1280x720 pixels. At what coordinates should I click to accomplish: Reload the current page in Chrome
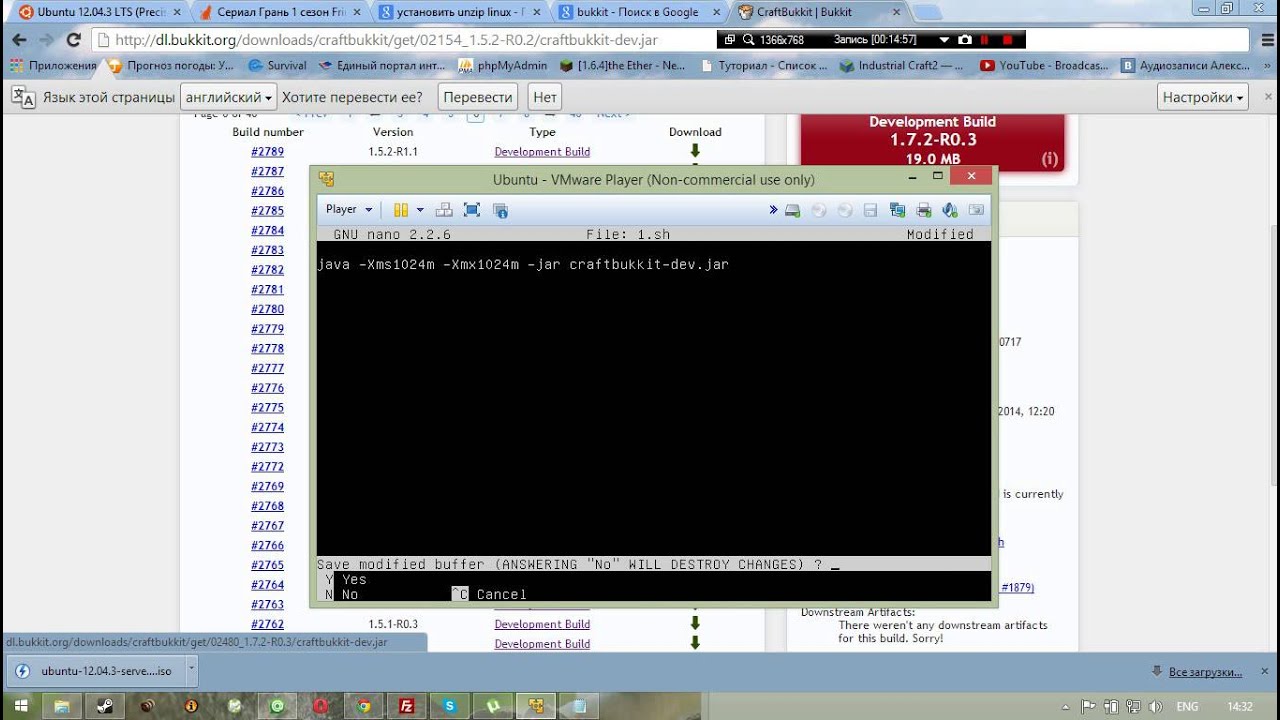(x=73, y=40)
